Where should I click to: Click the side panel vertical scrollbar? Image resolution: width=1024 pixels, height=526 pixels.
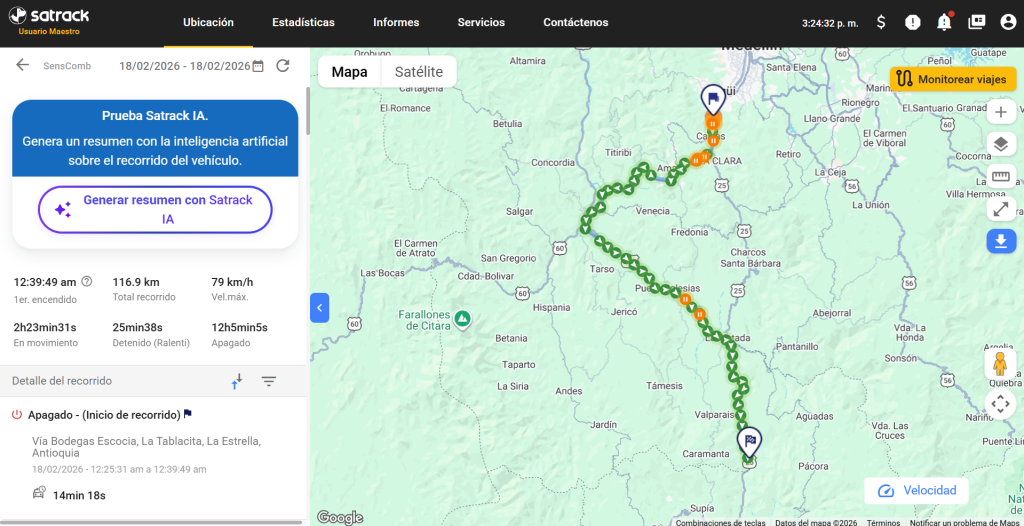(308, 111)
